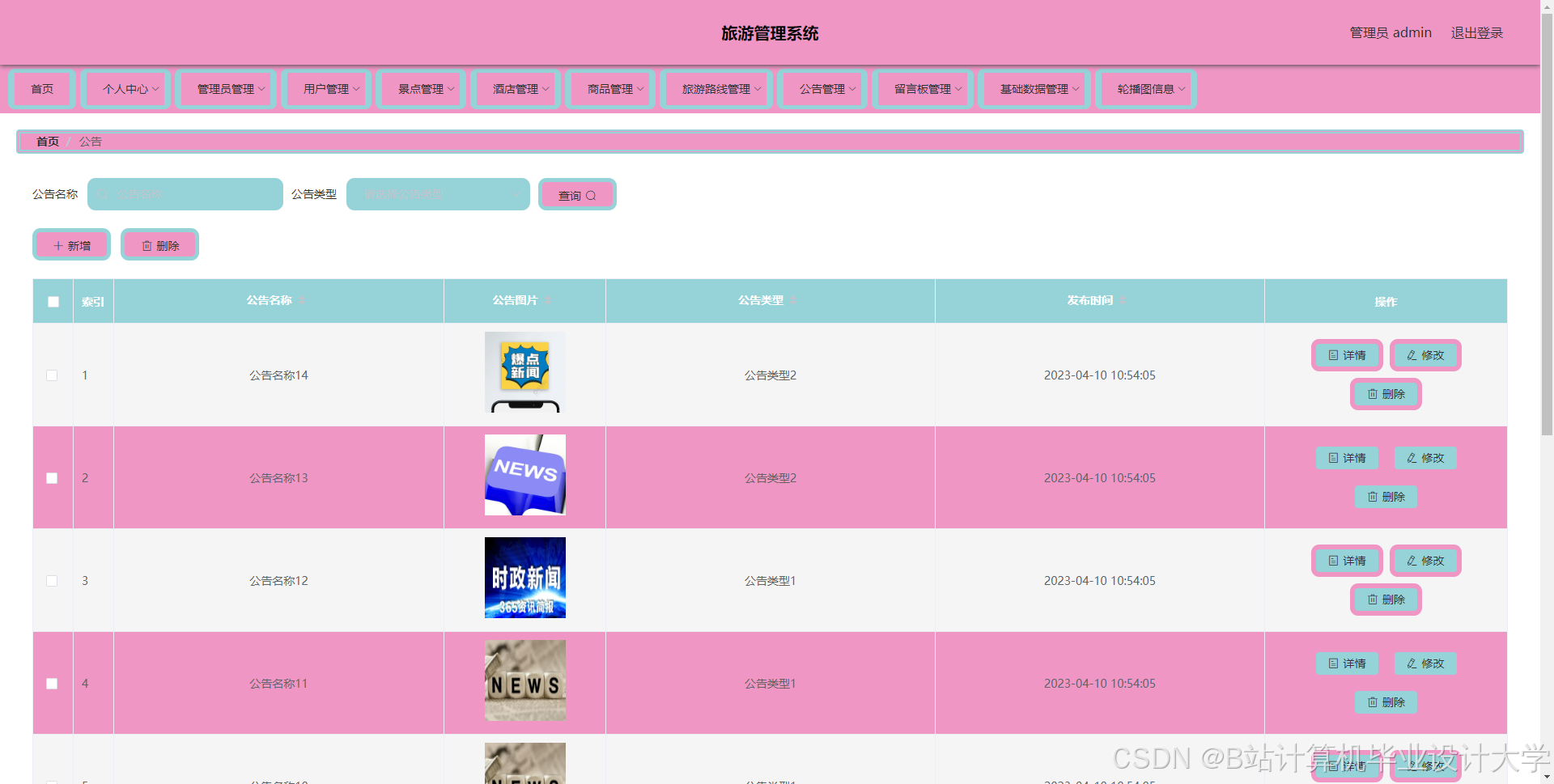1554x784 pixels.
Task: Click 删除 for 公告名称11 row
Action: coord(1386,702)
